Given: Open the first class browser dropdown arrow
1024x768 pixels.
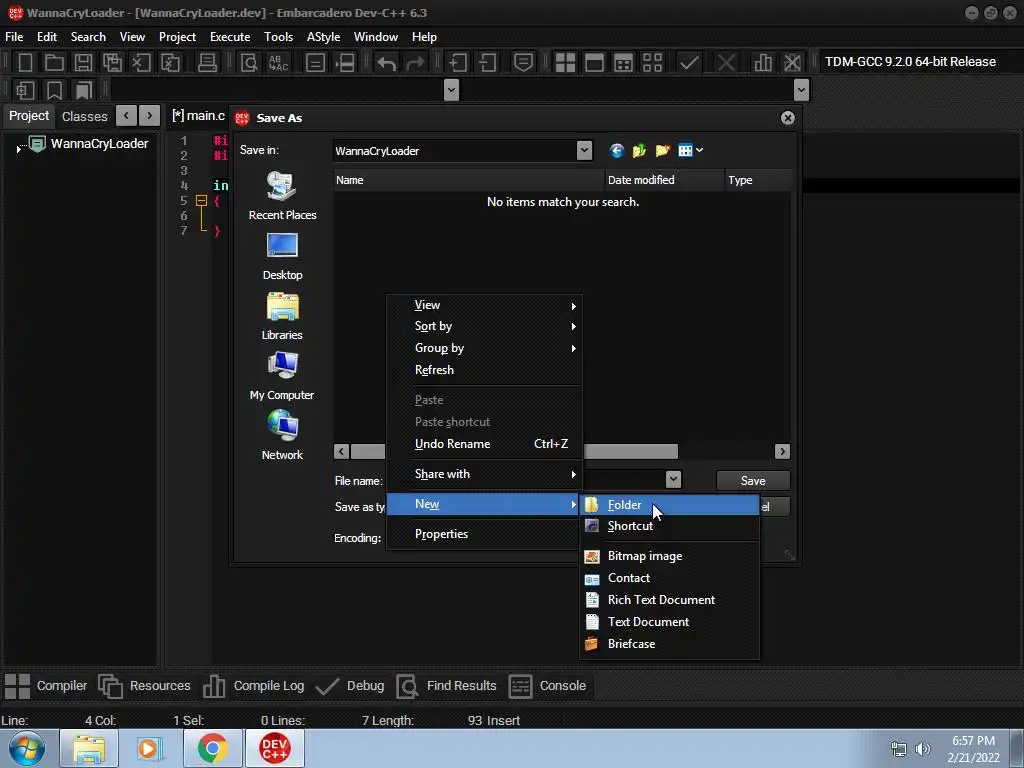Looking at the screenshot, I should pos(451,90).
